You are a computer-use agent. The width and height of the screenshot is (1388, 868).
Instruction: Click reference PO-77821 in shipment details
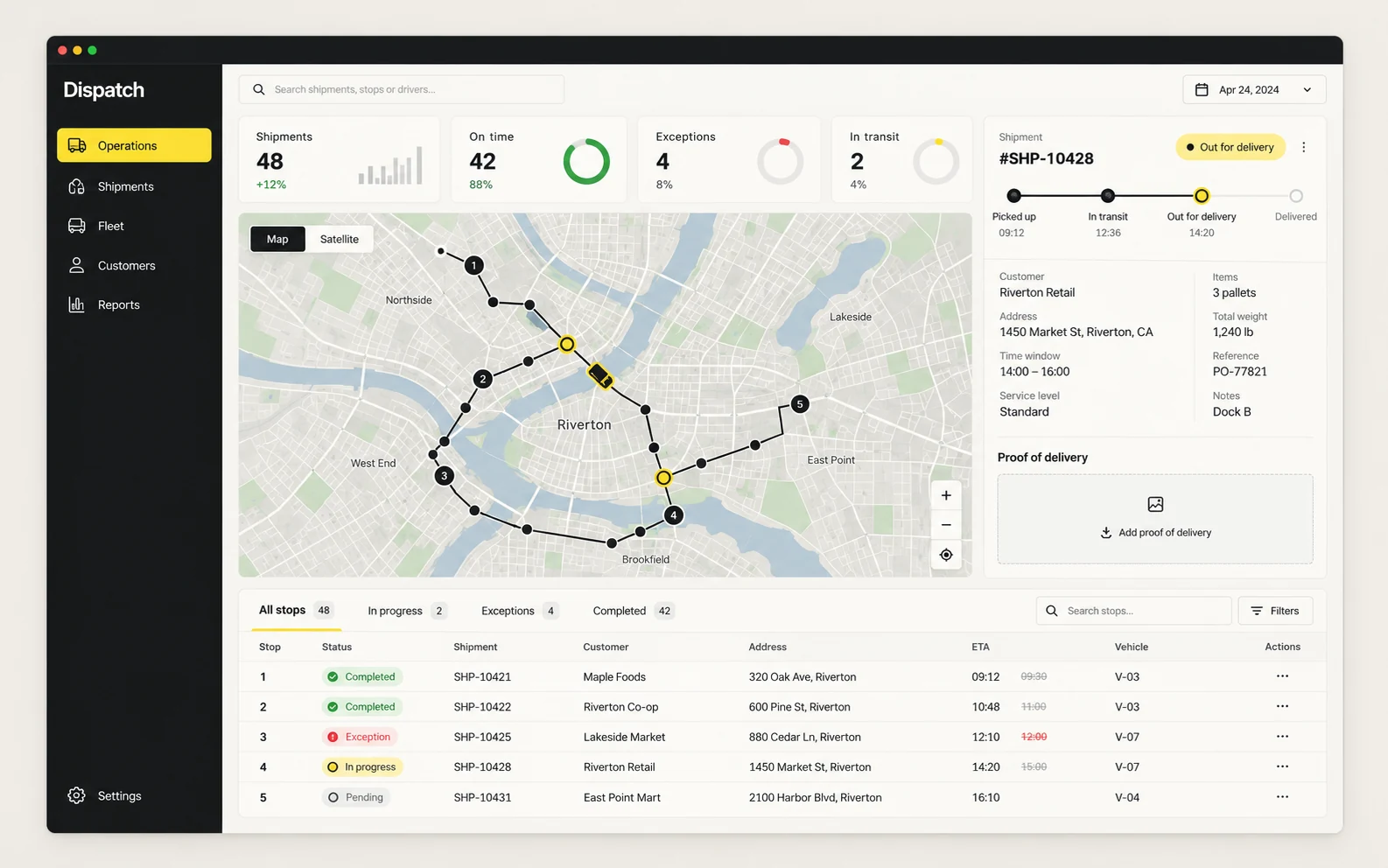[1239, 372]
